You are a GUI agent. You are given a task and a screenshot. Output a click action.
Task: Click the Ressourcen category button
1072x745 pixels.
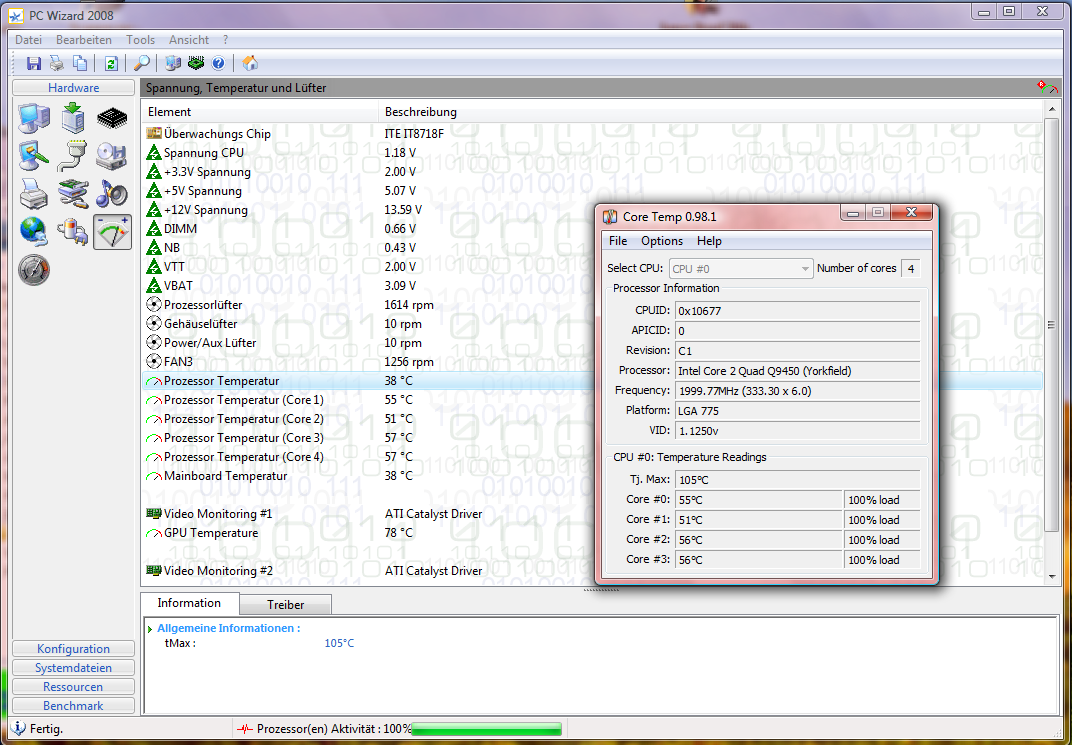point(73,687)
